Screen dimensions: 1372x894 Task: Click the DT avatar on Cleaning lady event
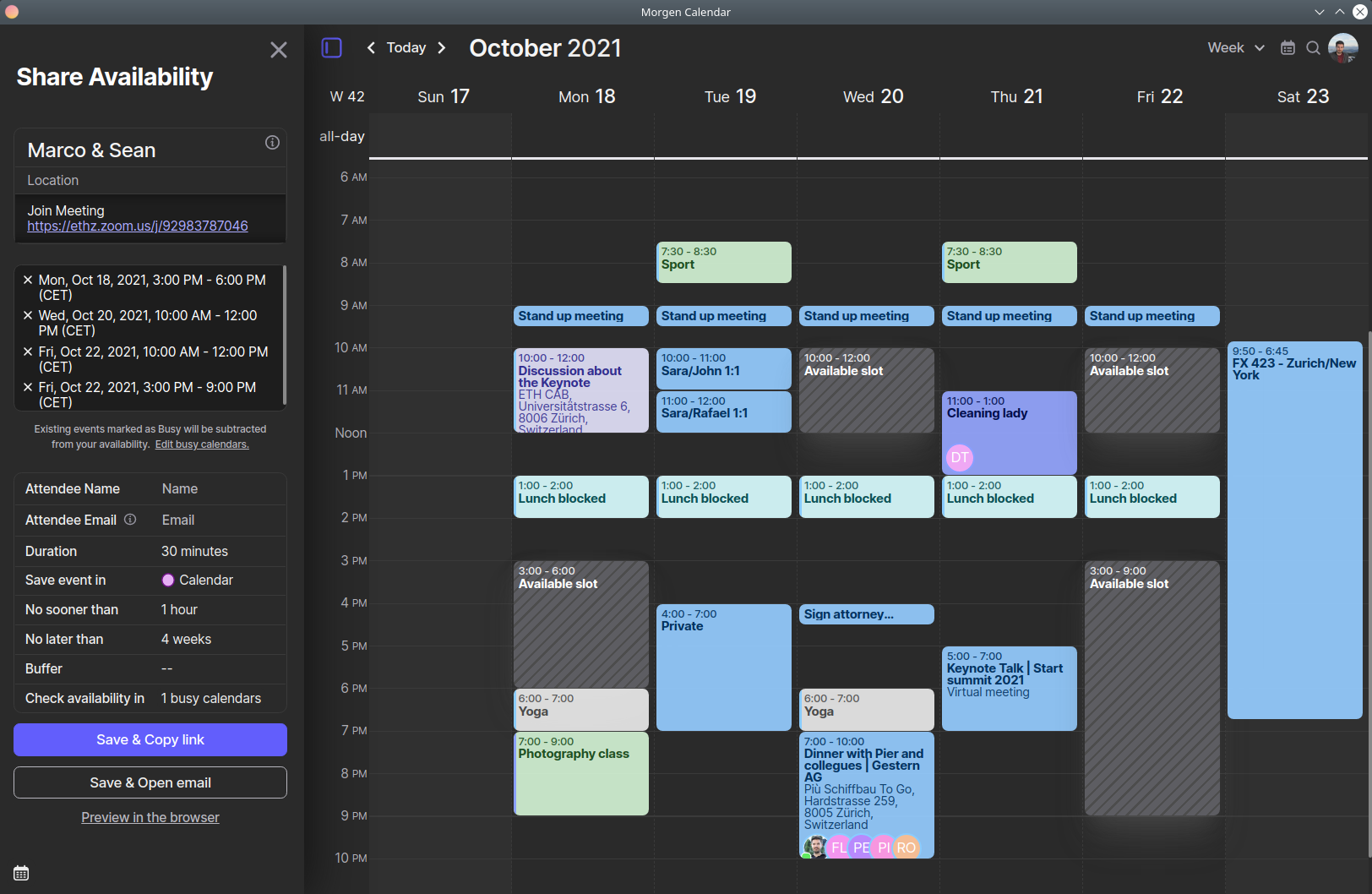click(959, 458)
